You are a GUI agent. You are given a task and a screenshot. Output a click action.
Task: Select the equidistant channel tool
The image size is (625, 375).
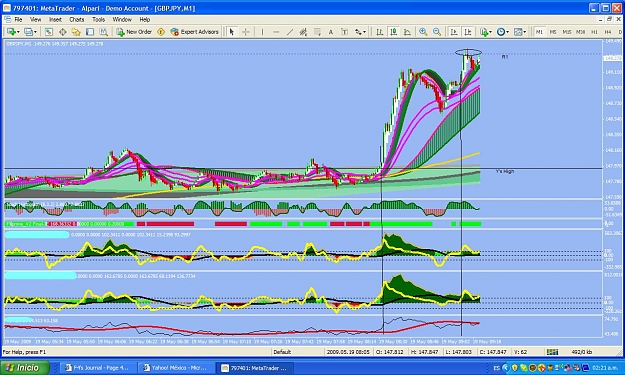pos(303,32)
